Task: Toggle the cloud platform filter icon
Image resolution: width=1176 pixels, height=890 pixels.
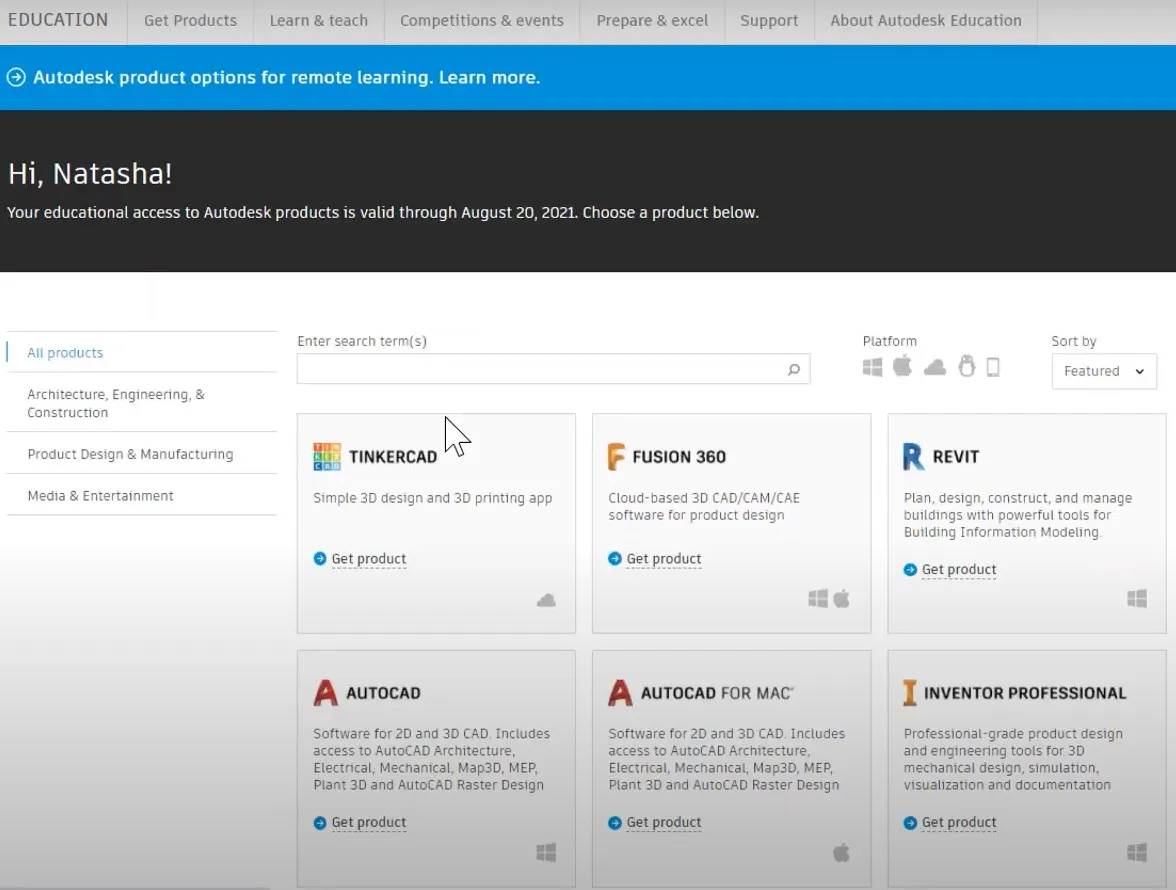Action: [x=935, y=368]
